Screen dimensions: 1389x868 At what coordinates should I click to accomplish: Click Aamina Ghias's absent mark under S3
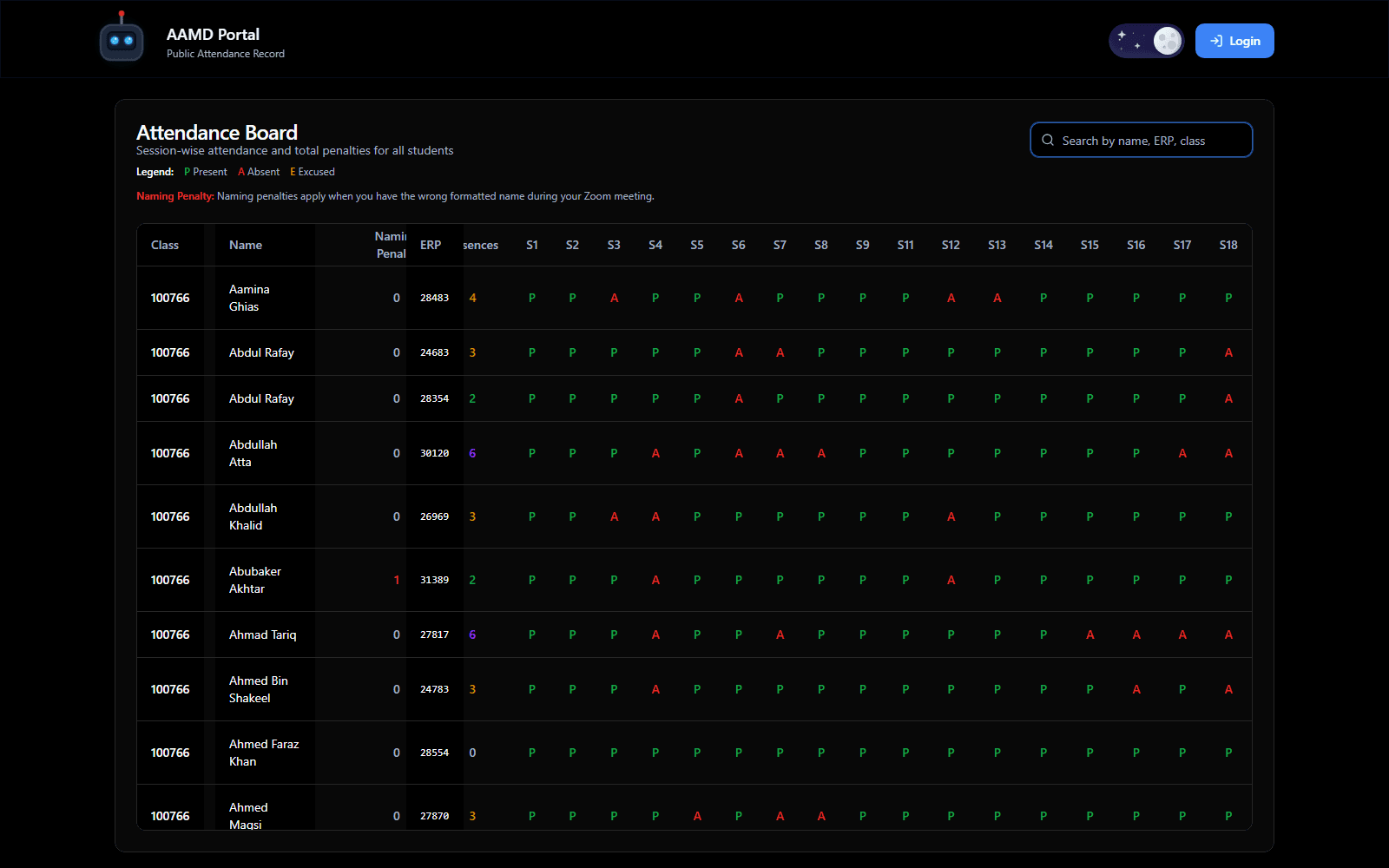(614, 298)
